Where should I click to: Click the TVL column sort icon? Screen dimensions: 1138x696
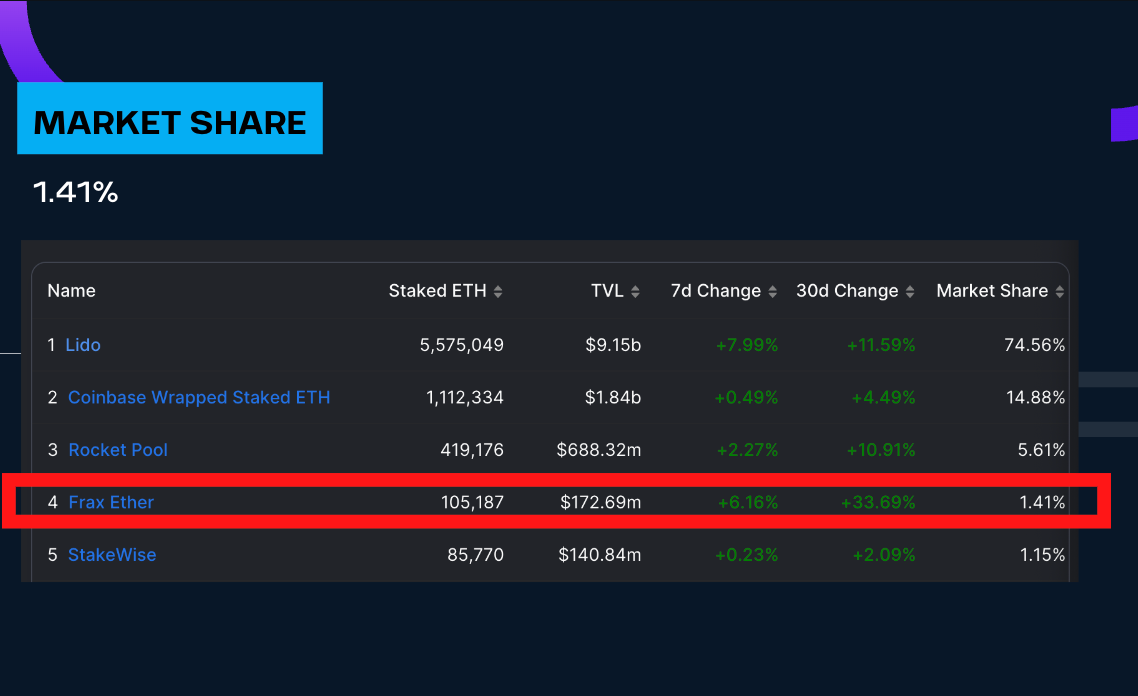[x=635, y=292]
